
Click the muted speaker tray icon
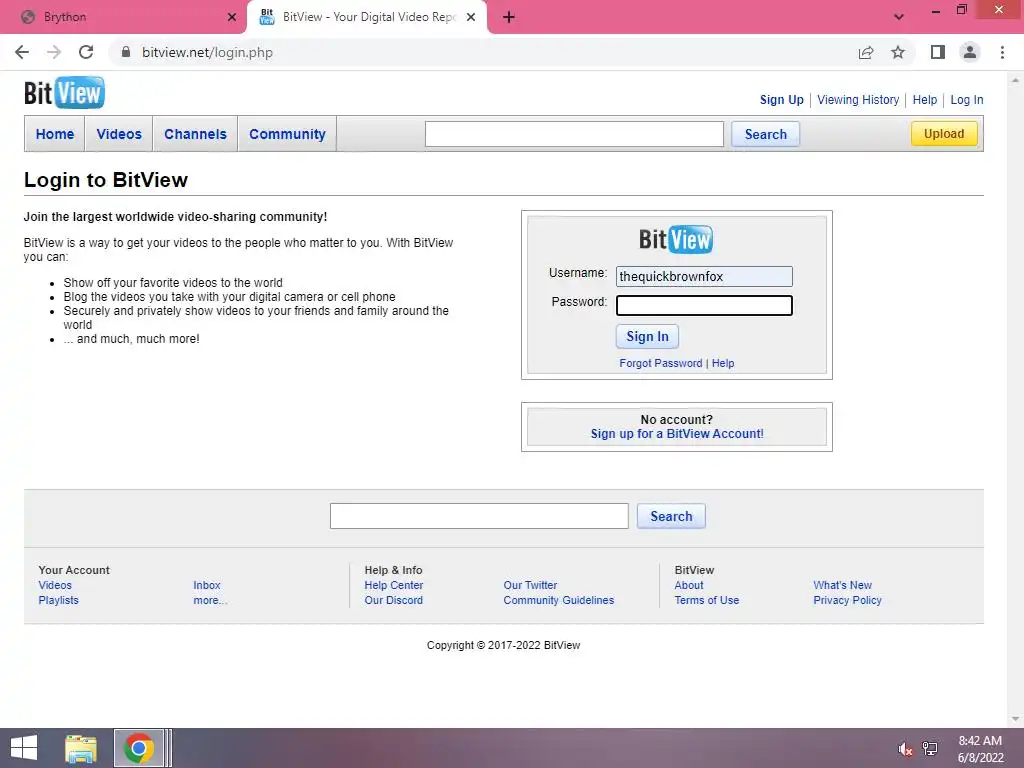tap(904, 748)
